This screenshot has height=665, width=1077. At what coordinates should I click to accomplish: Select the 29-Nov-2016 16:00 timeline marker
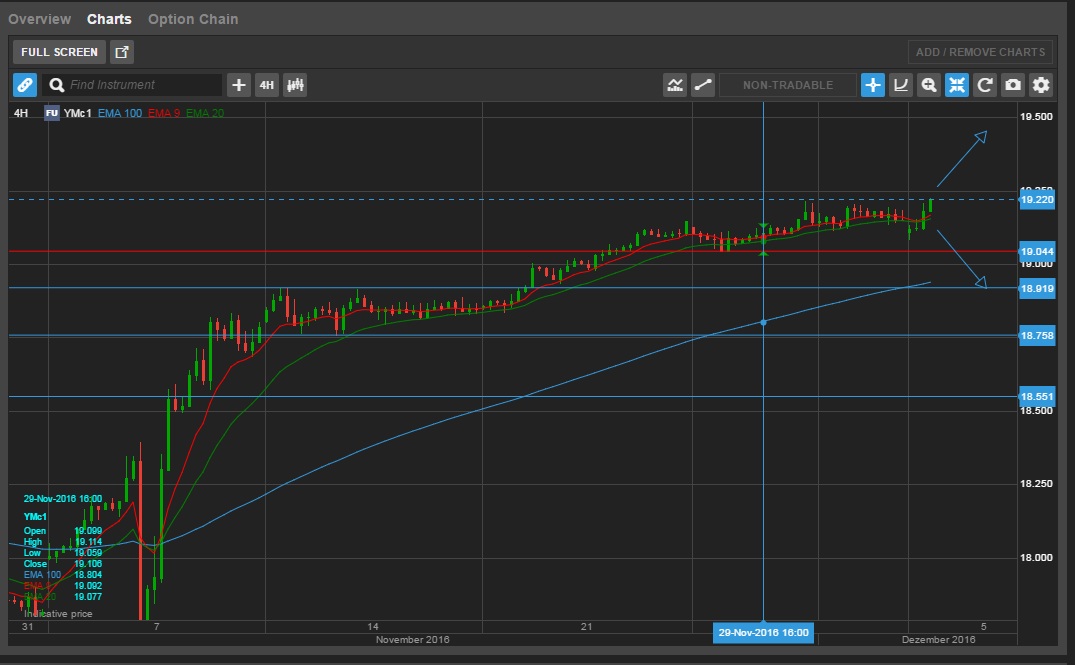(765, 632)
